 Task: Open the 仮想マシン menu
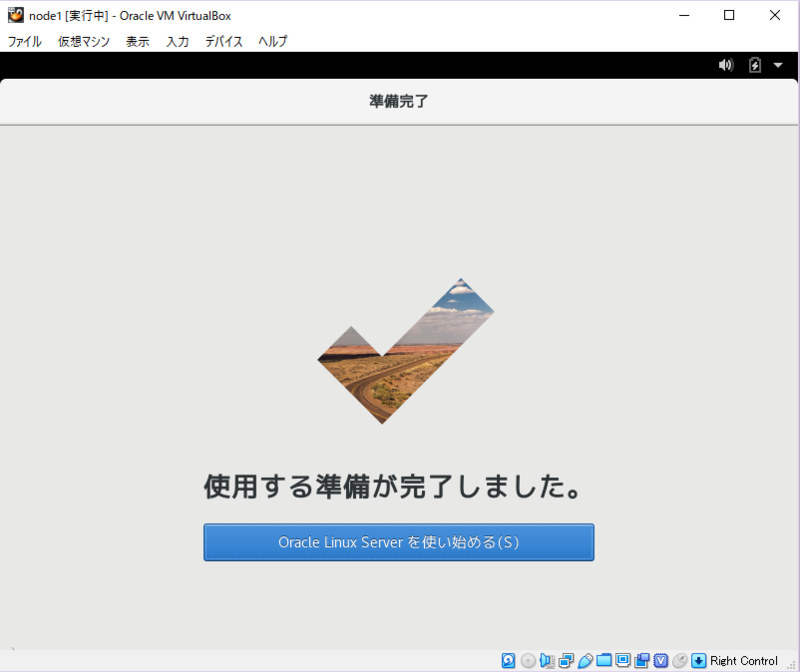coord(84,41)
